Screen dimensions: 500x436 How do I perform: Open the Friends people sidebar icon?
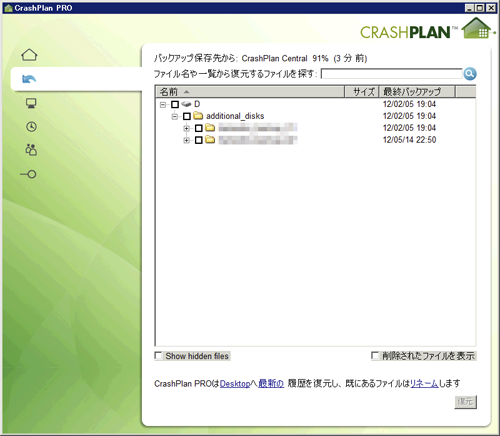pyautogui.click(x=31, y=150)
